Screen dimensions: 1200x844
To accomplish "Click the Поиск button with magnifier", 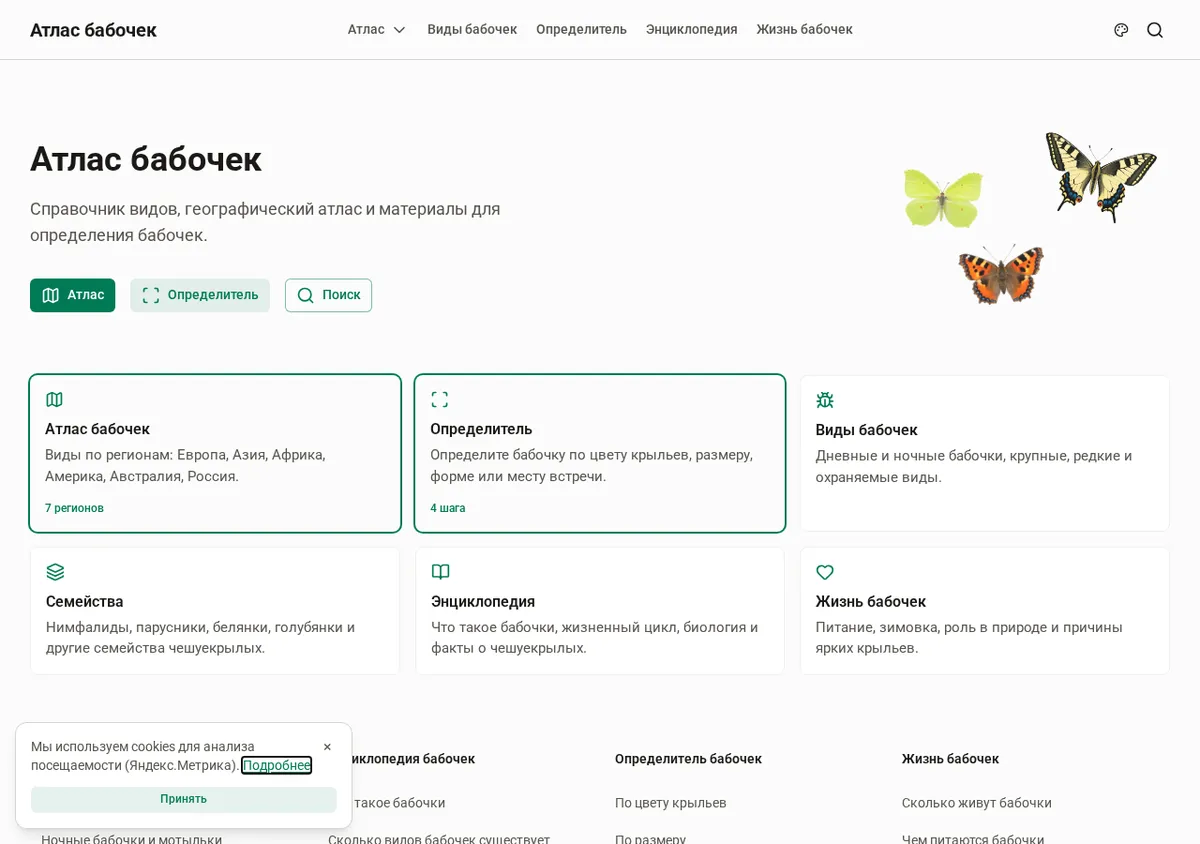I will click(328, 295).
